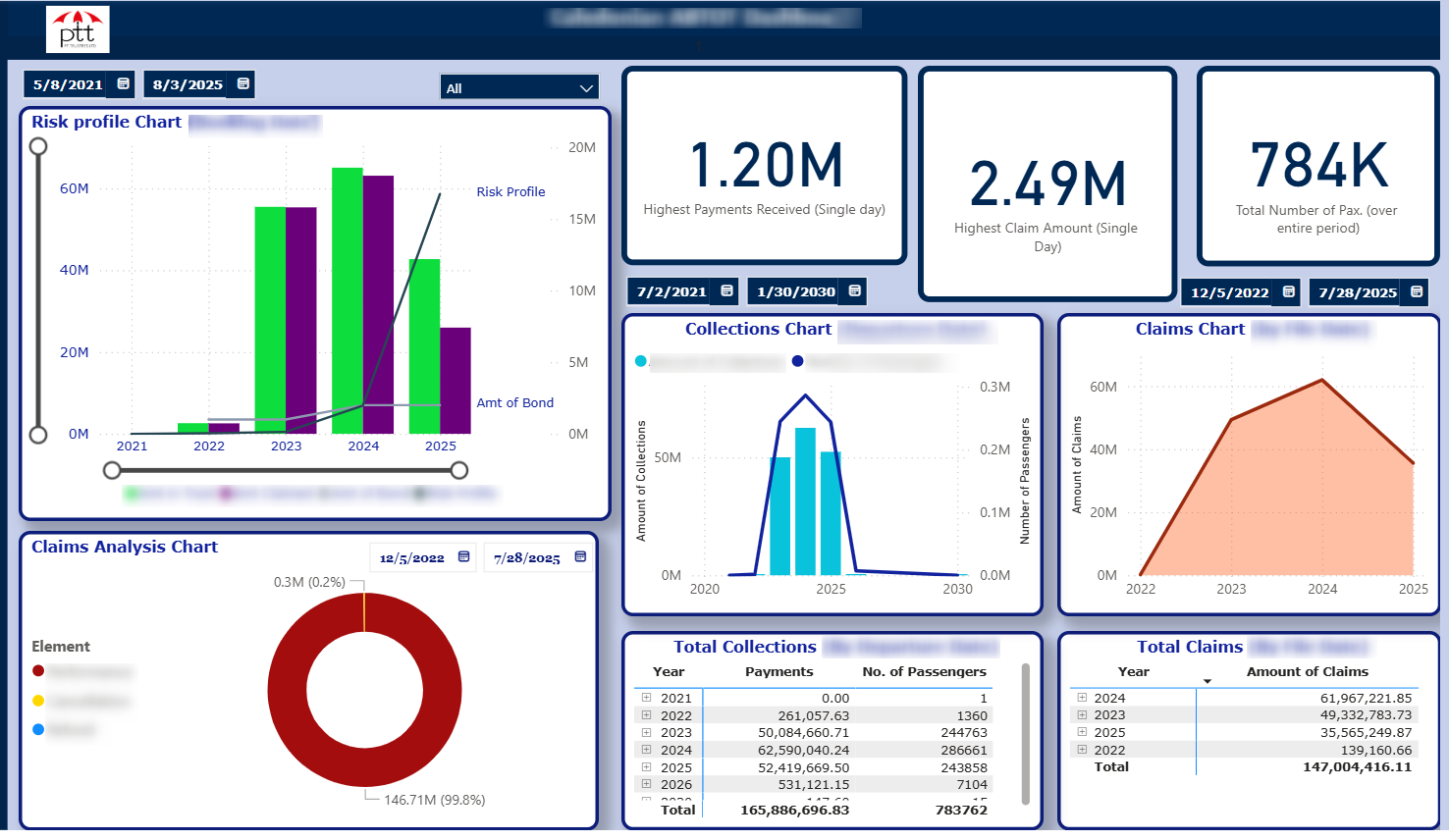
Task: Open calendar on 12/5/2022 inside Claims Analysis Chart
Action: pos(461,556)
